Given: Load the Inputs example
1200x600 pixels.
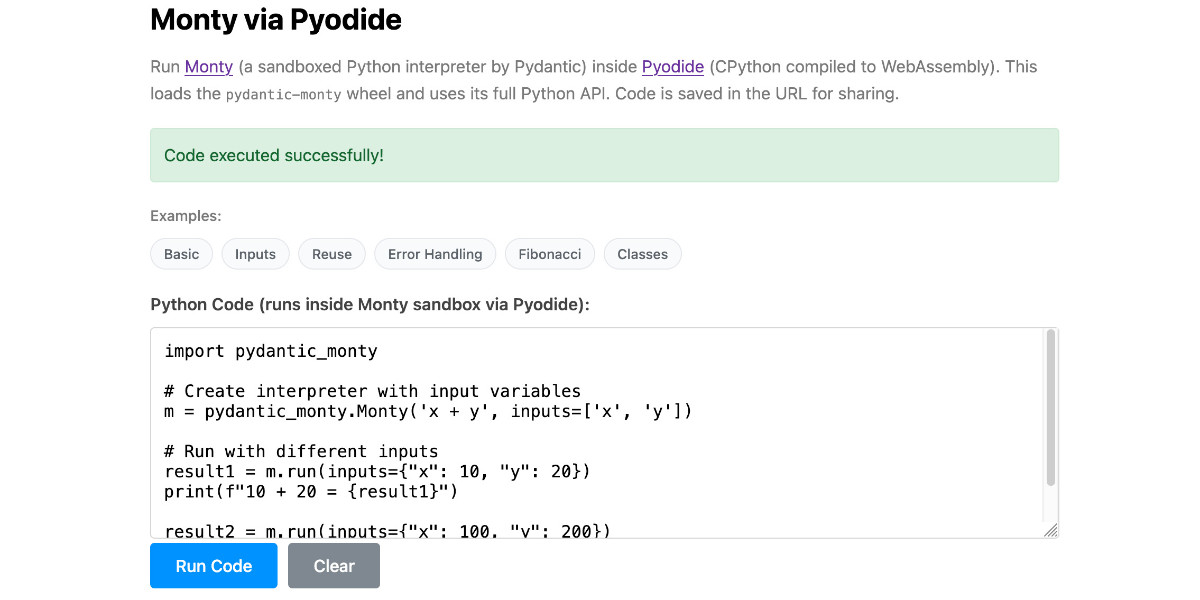Looking at the screenshot, I should tap(255, 254).
